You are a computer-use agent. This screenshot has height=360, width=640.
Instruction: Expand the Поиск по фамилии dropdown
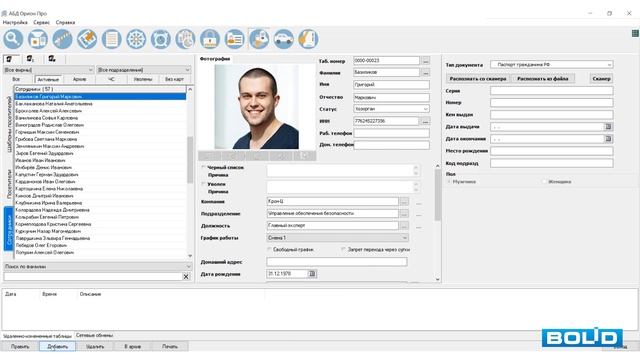[98, 267]
